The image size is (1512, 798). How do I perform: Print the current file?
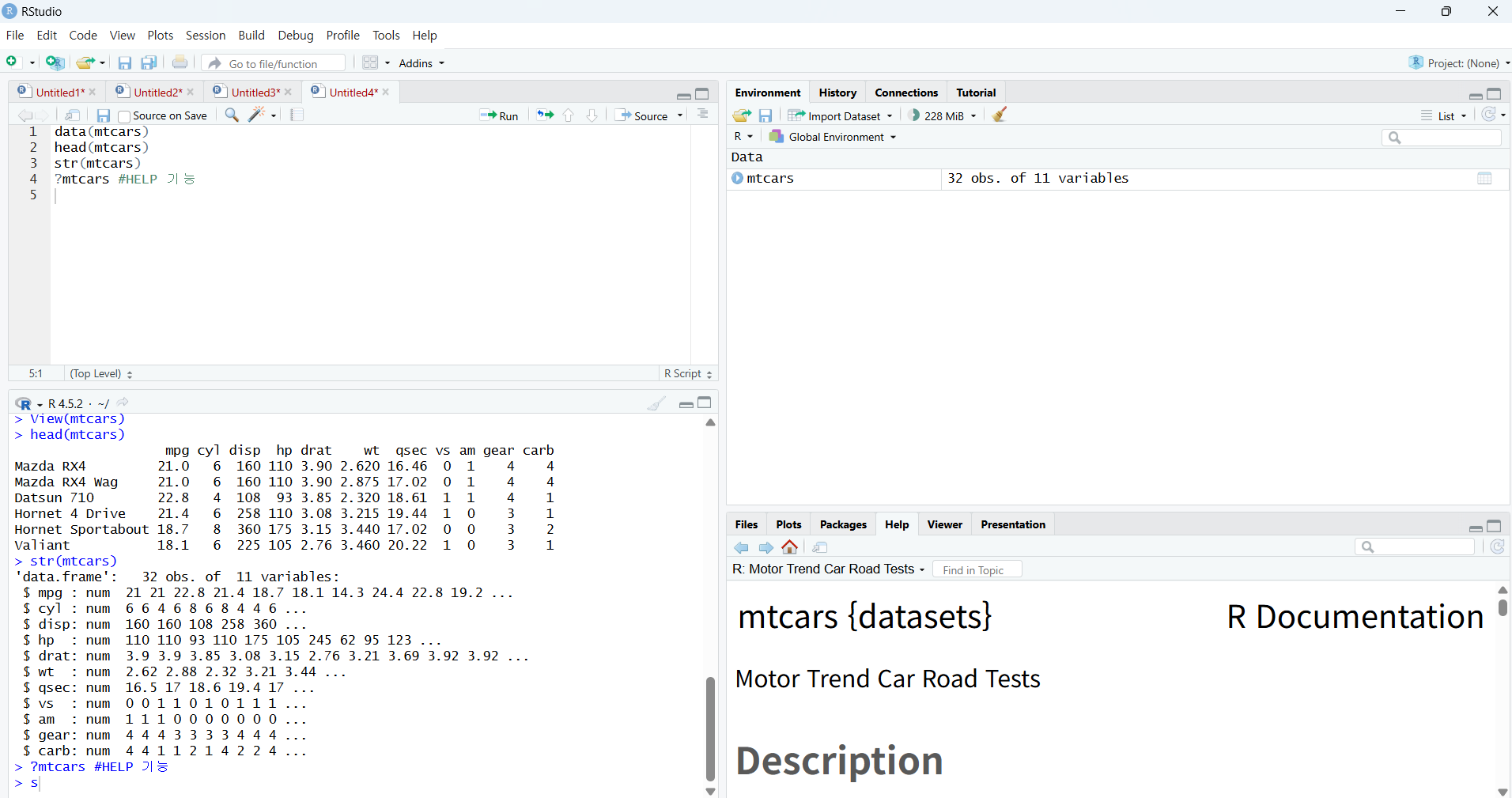[180, 62]
